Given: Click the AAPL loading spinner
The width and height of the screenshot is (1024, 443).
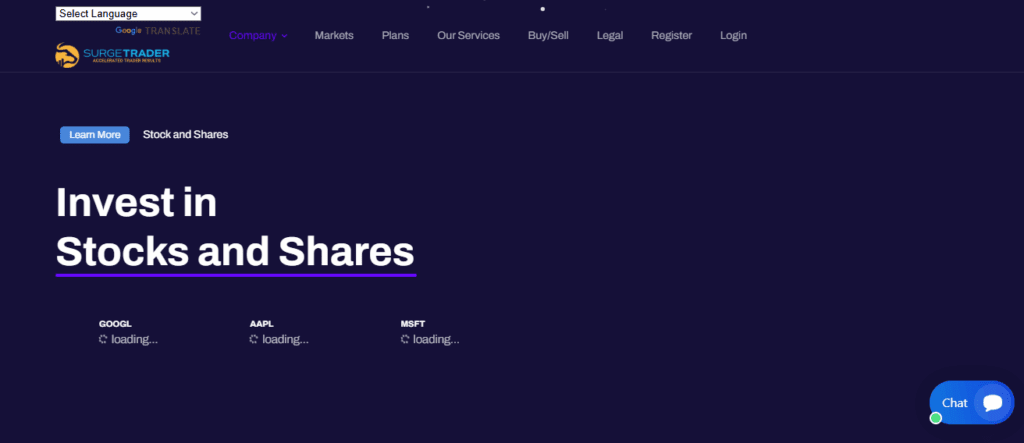Looking at the screenshot, I should point(254,339).
